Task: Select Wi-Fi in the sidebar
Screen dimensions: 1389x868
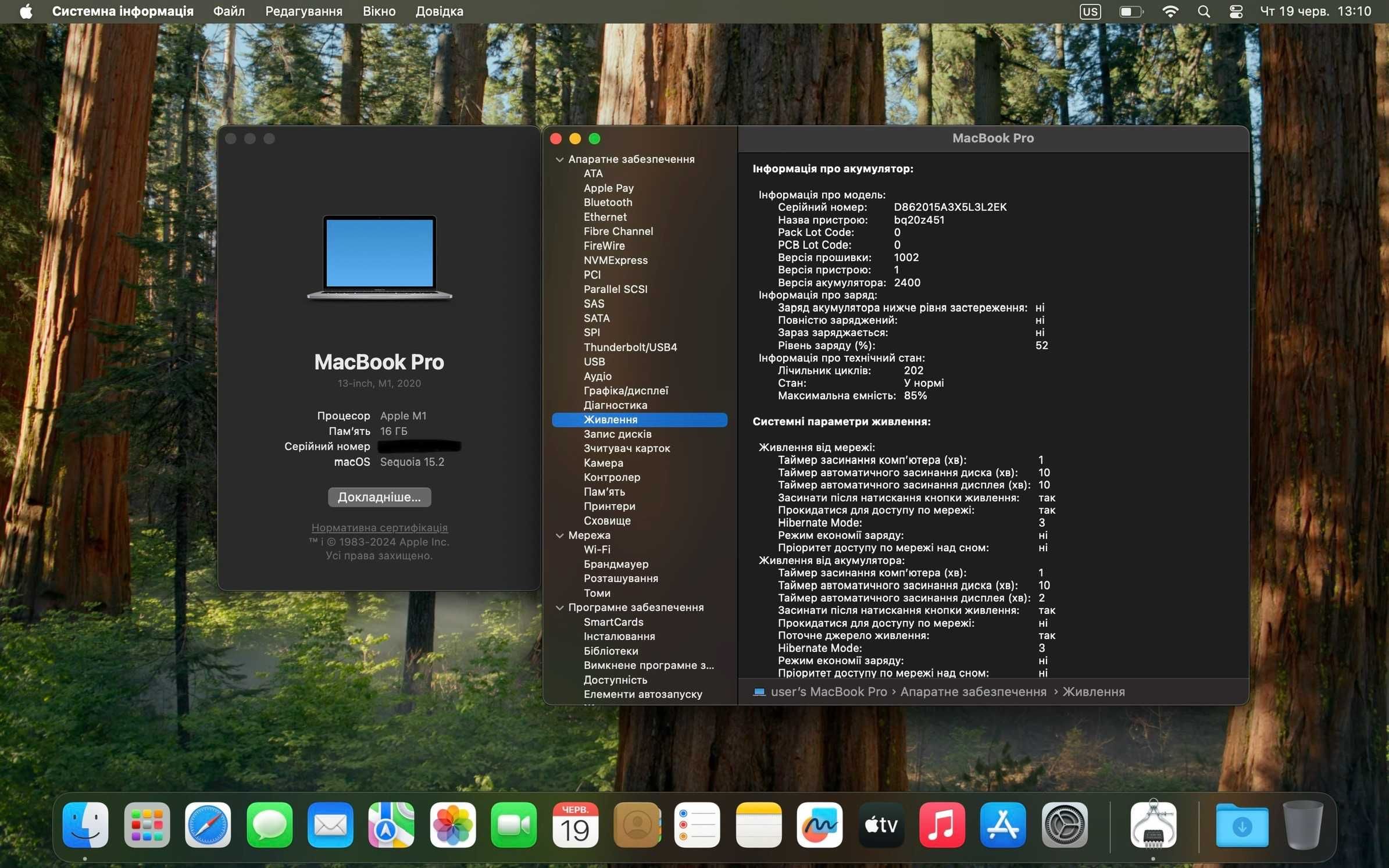Action: click(x=597, y=549)
